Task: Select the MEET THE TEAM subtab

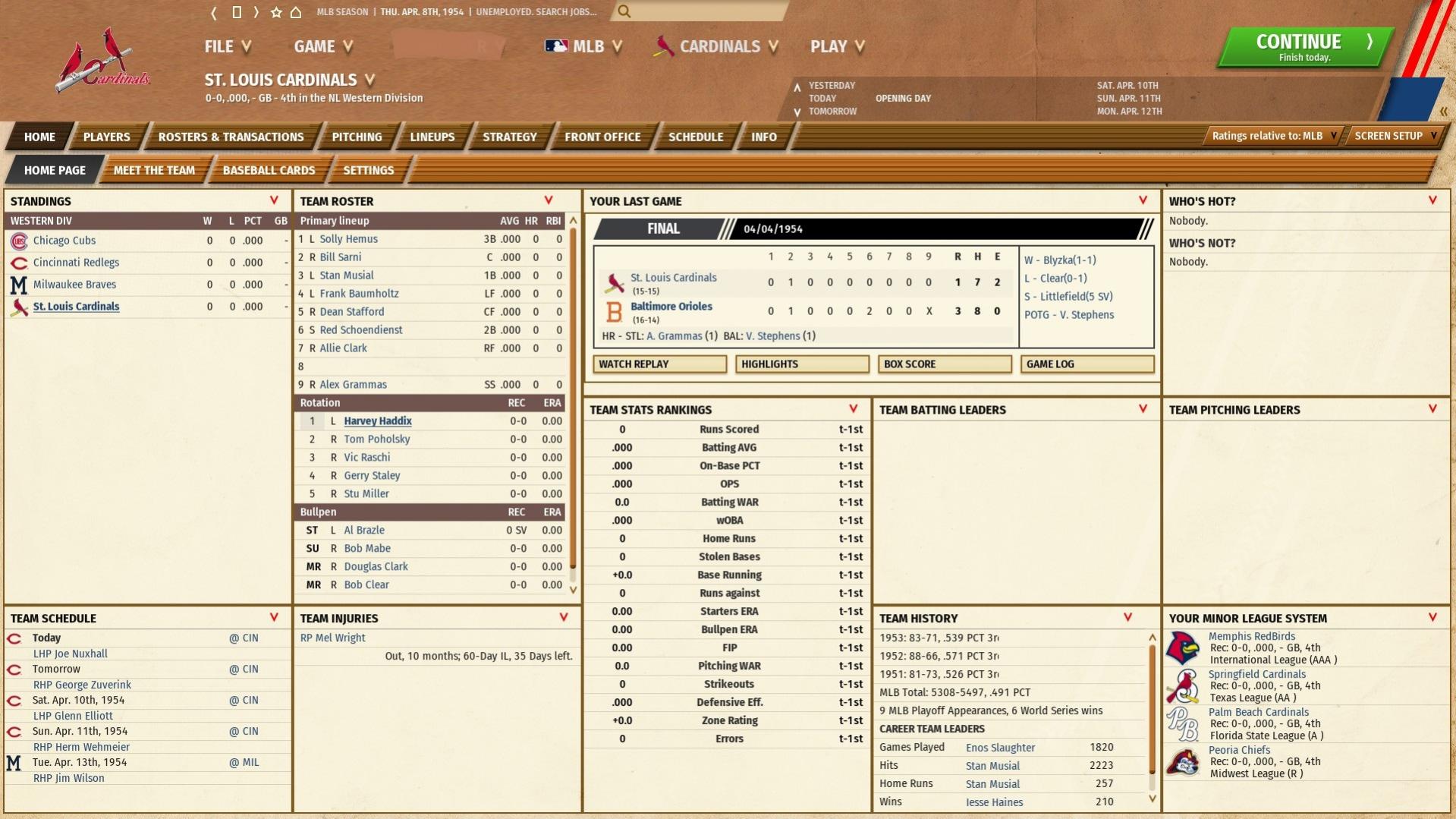Action: click(x=154, y=170)
